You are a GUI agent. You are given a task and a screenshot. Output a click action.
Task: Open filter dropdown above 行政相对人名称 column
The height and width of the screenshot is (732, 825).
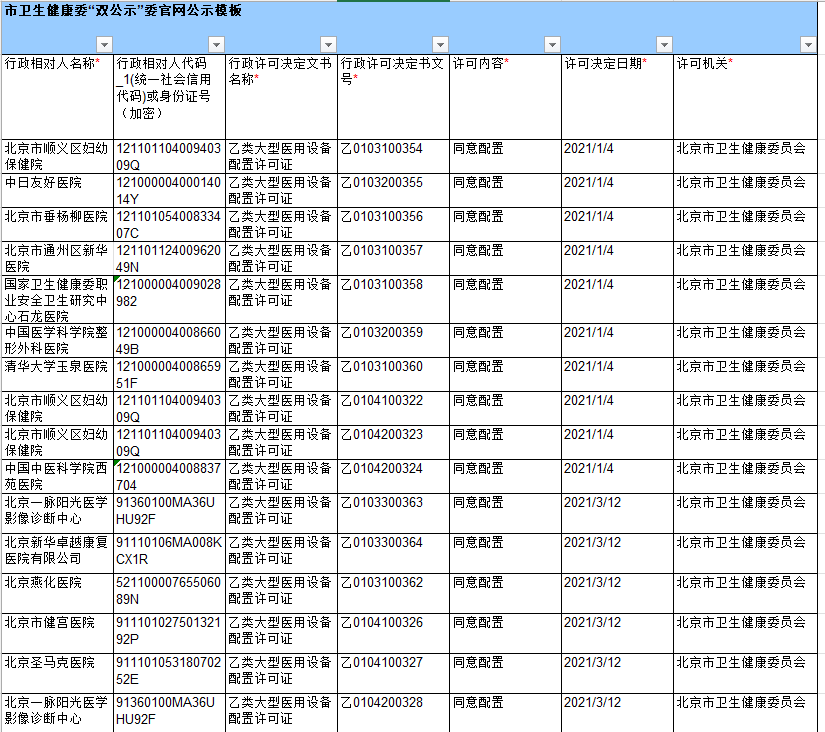click(x=105, y=45)
